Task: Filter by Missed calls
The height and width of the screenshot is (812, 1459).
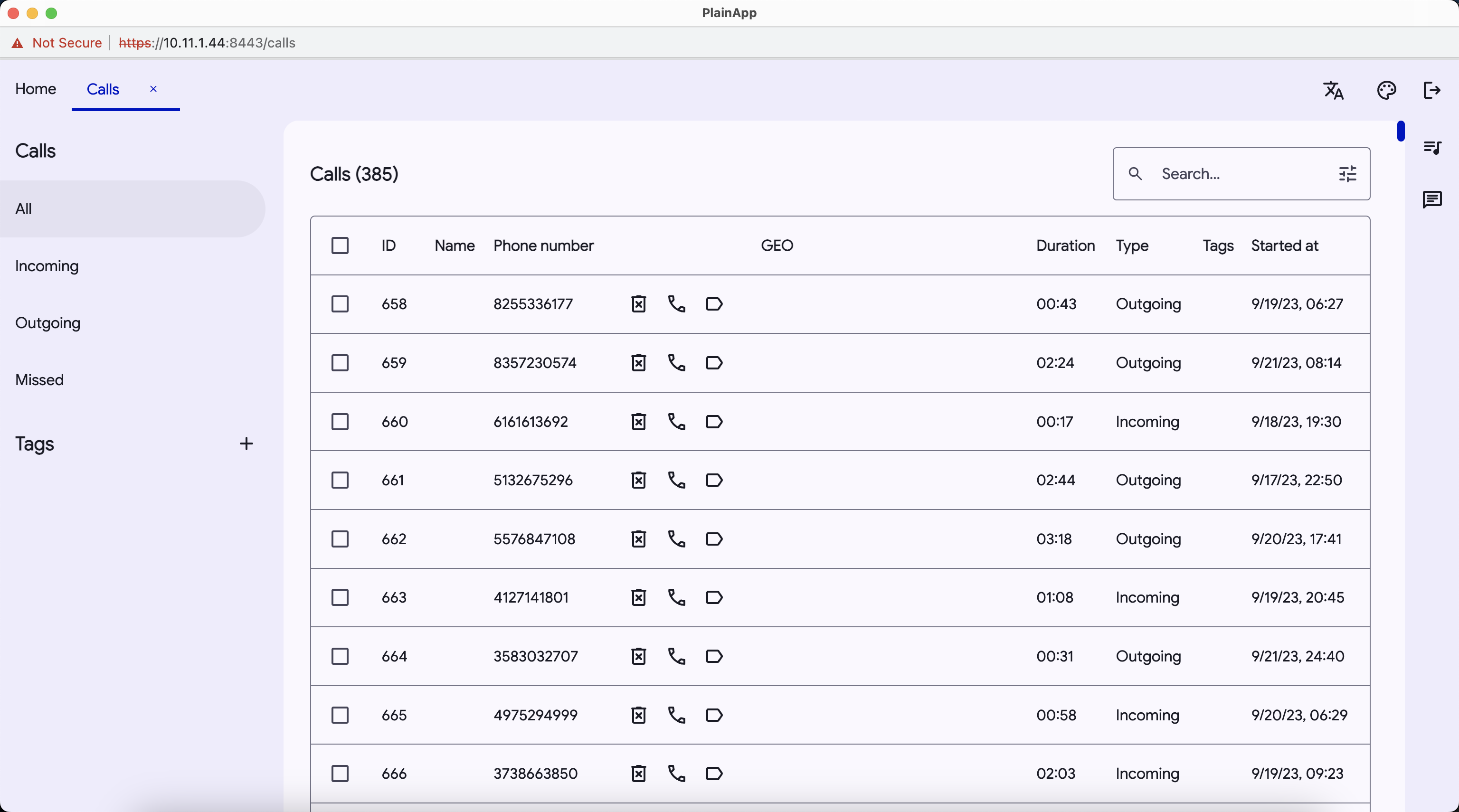Action: pyautogui.click(x=39, y=380)
